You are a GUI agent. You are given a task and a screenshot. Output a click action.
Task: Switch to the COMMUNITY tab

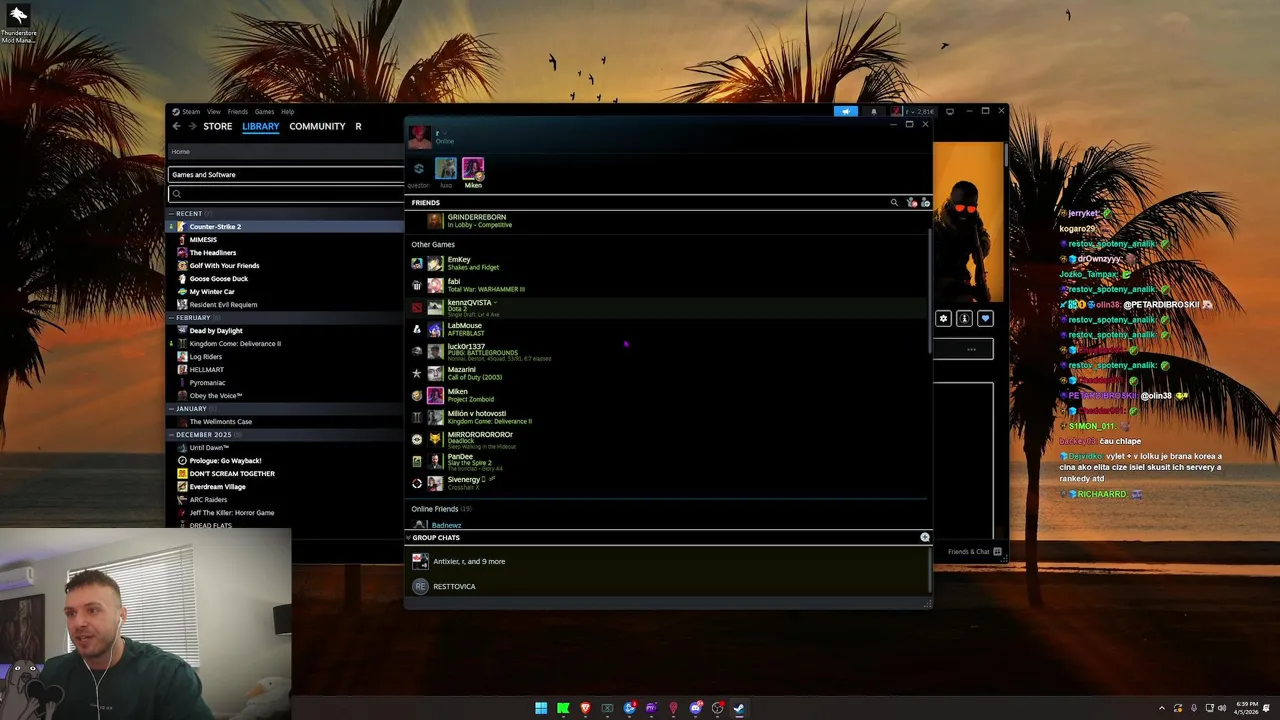[x=317, y=126]
